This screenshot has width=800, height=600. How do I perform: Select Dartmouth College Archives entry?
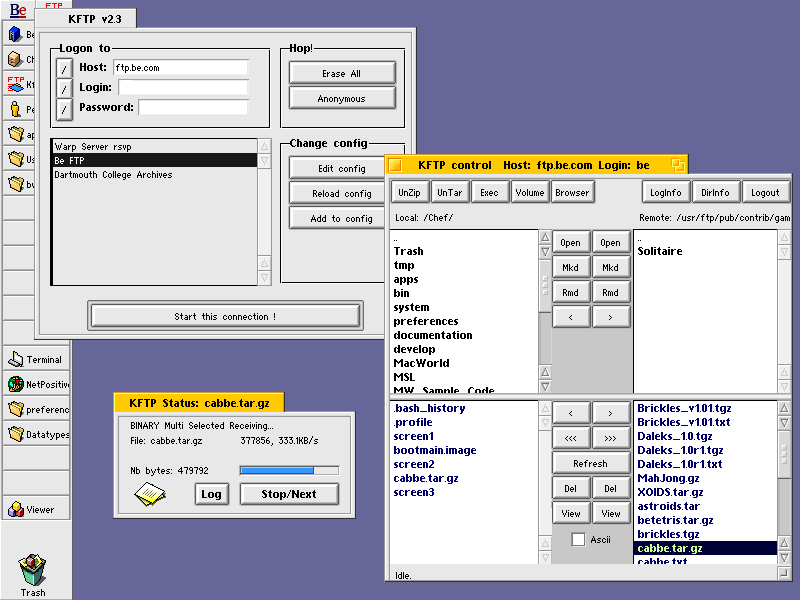click(155, 174)
